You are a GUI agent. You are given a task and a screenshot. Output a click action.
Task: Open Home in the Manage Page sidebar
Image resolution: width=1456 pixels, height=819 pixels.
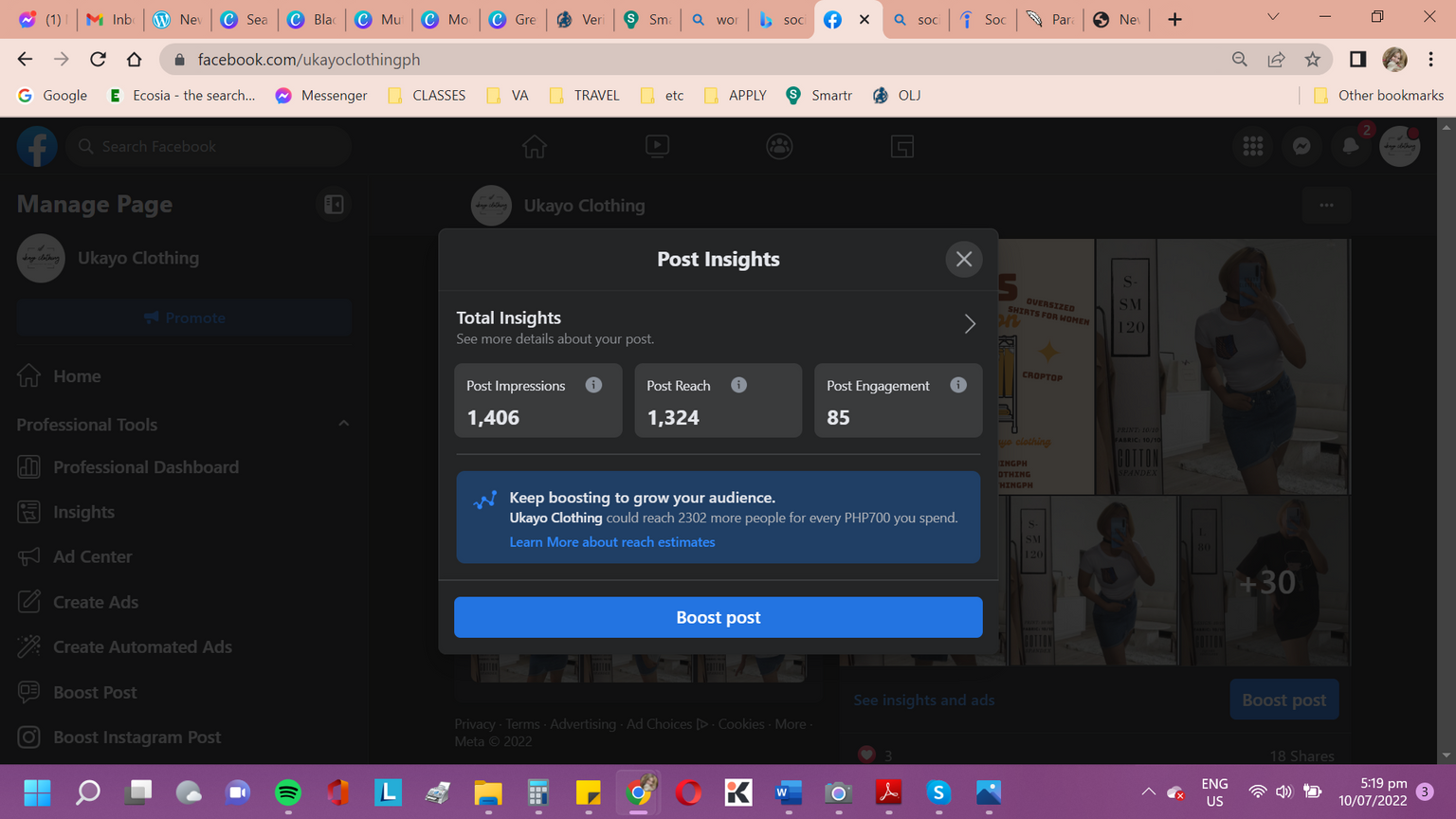(184, 376)
